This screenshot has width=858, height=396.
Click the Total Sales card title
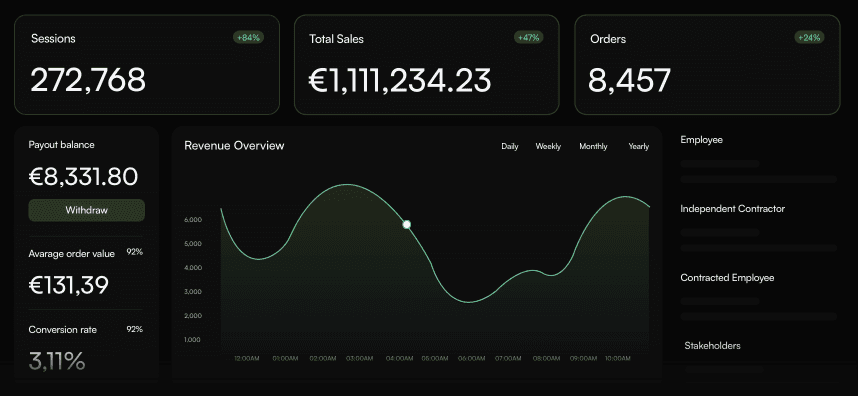336,39
